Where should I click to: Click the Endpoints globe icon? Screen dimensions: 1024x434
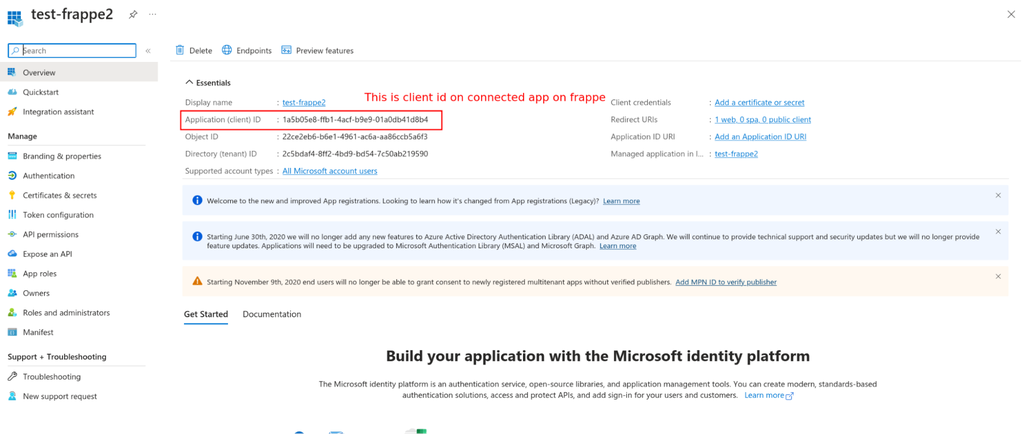[227, 50]
